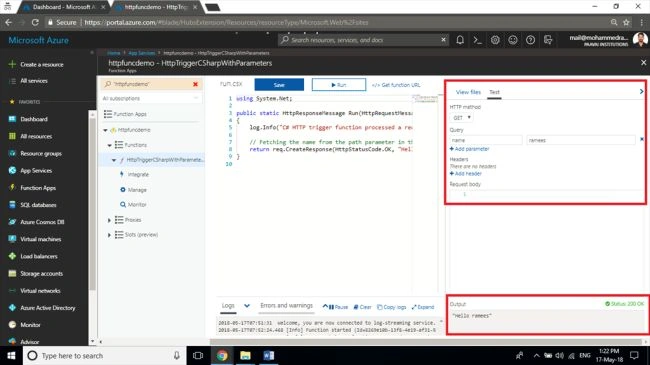Click Add header link
Viewport: 650px width, 365px height.
(466, 174)
